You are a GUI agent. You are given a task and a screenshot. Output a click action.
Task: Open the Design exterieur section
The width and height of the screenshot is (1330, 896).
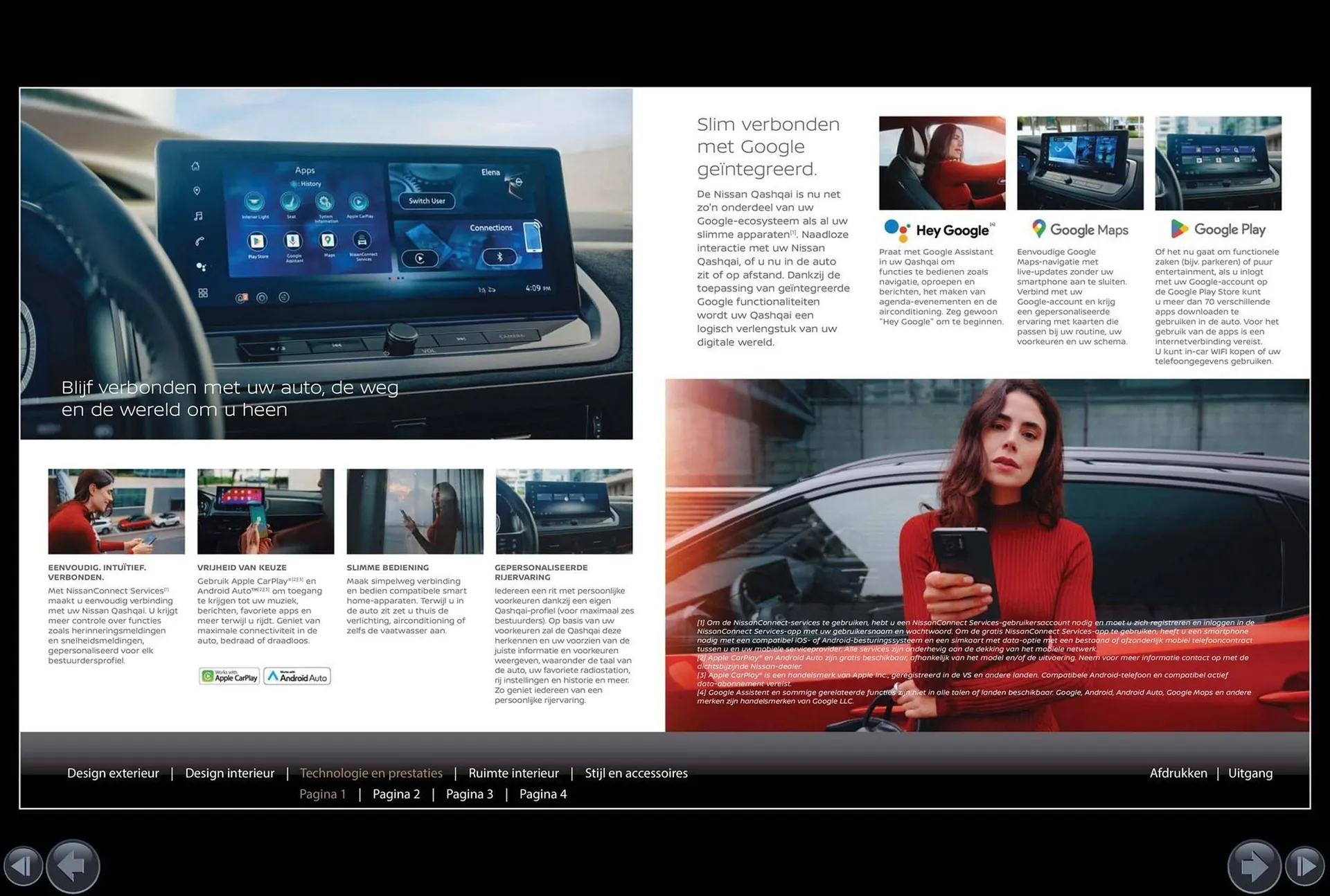click(x=113, y=773)
